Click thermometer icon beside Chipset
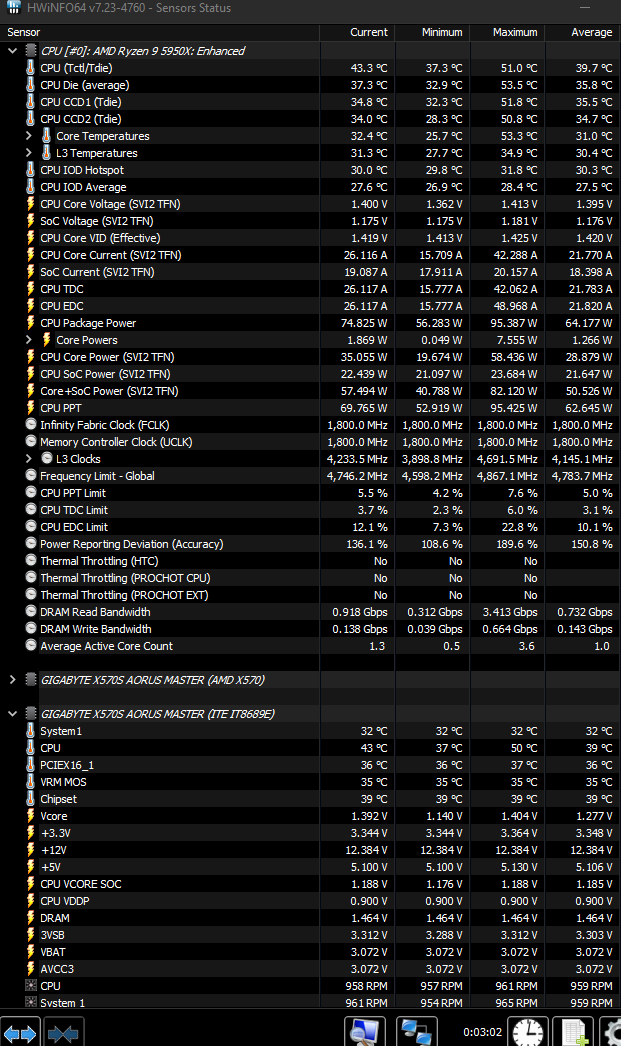The height and width of the screenshot is (1046, 621). pos(31,798)
